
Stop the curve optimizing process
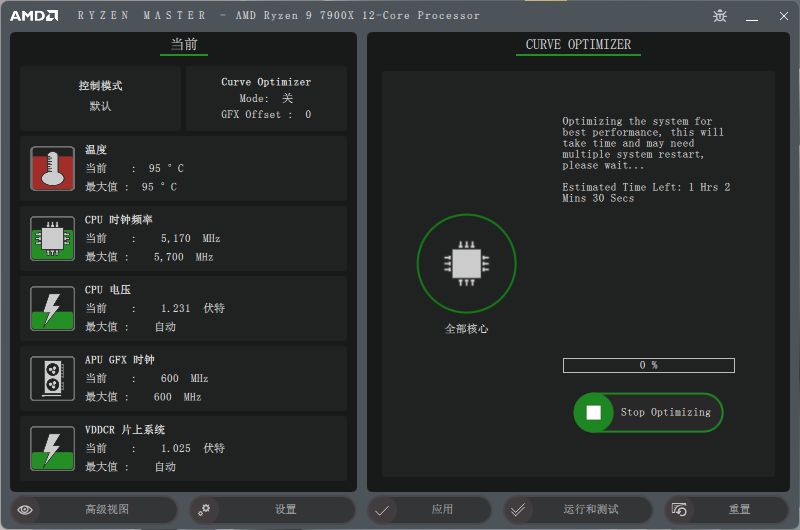pyautogui.click(x=648, y=412)
